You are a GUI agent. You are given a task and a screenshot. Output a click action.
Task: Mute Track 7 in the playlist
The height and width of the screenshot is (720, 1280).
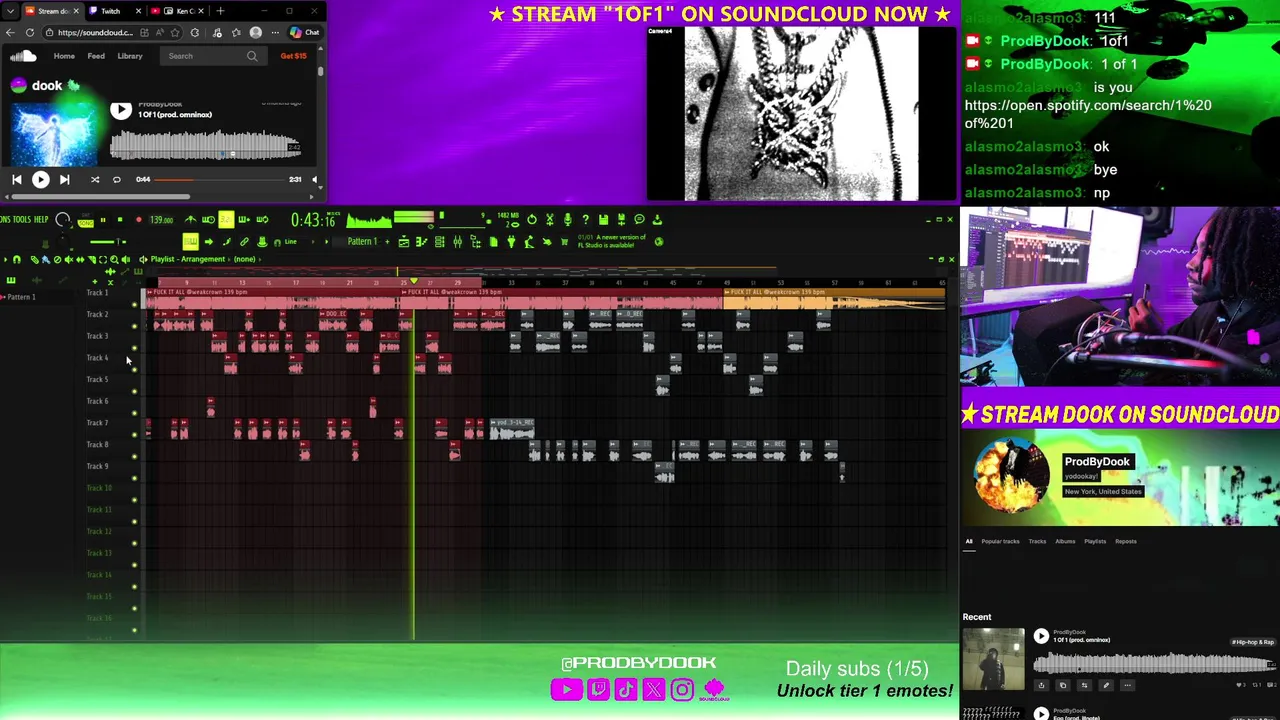pos(135,435)
